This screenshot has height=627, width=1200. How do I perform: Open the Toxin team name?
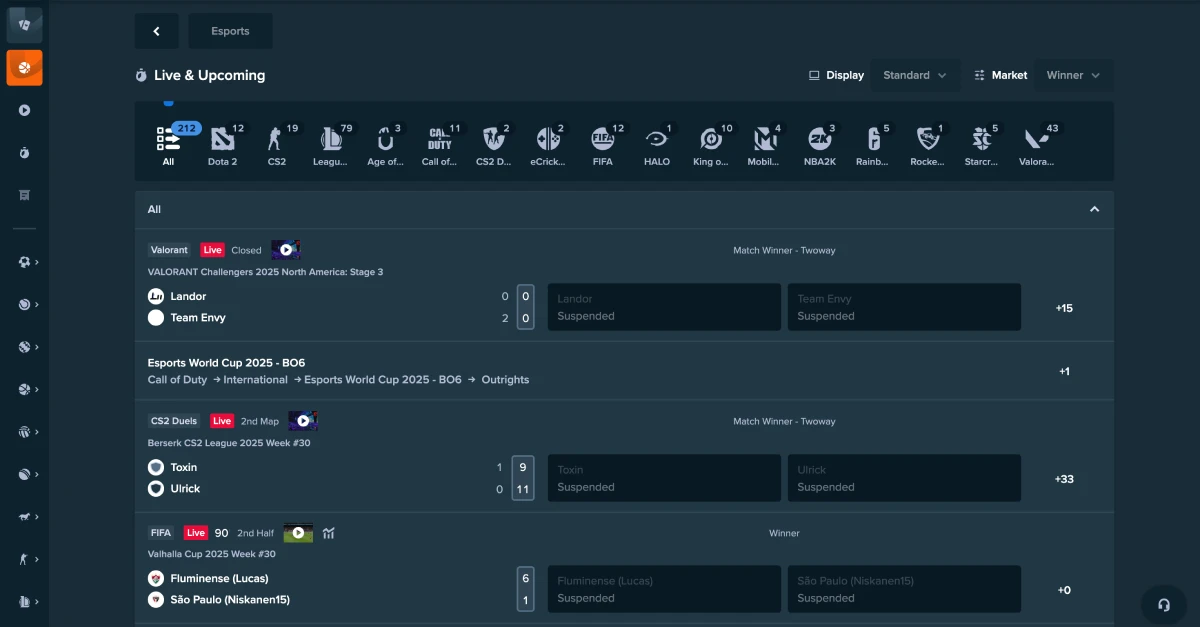[x=184, y=467]
